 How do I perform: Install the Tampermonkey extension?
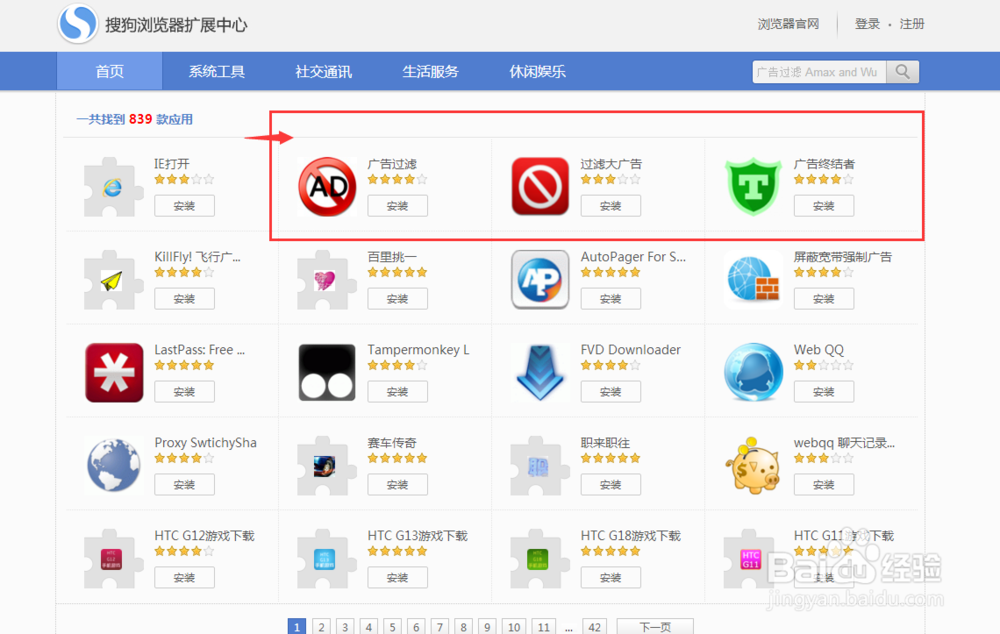click(397, 392)
